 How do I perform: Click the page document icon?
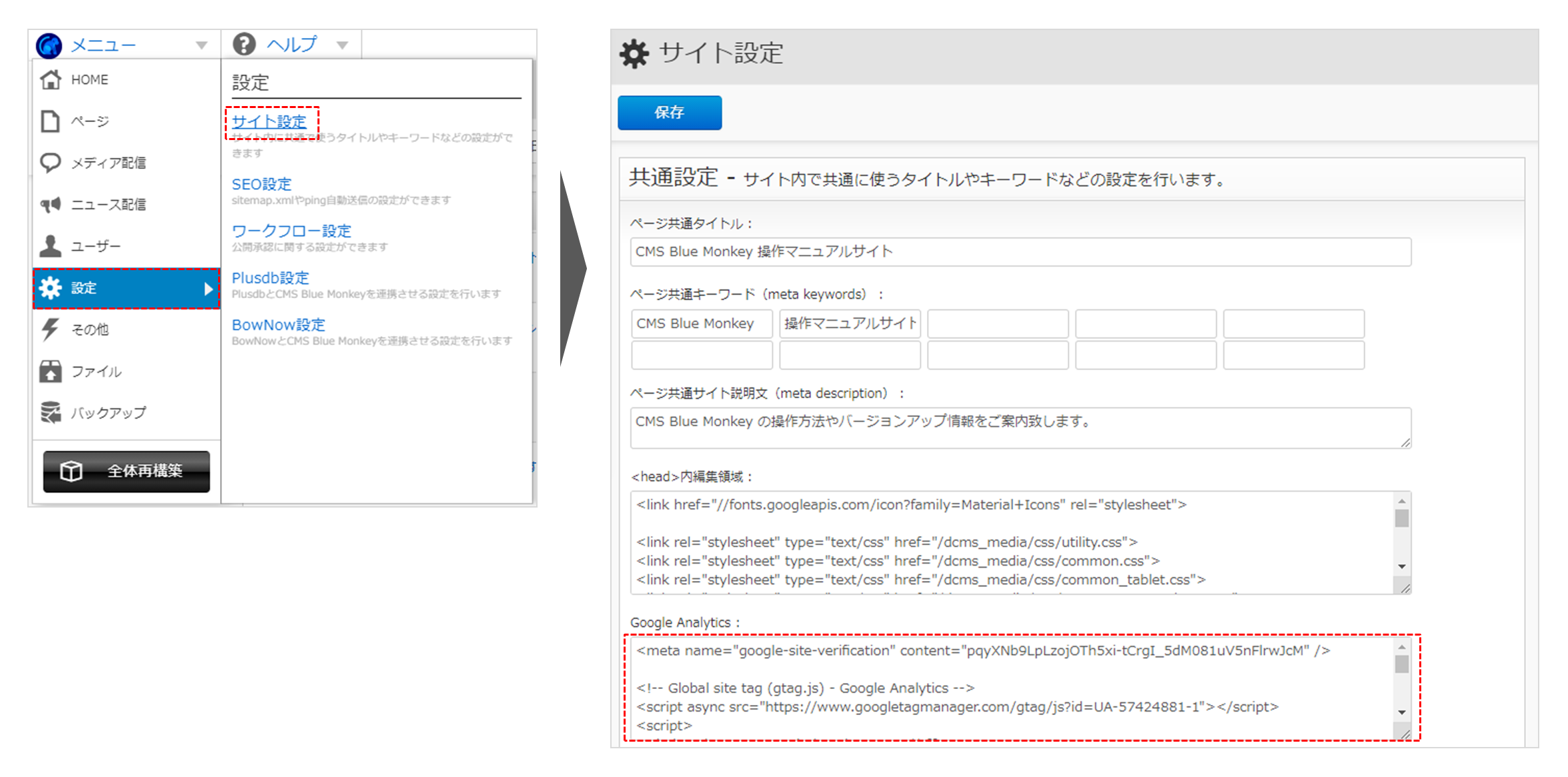(50, 121)
